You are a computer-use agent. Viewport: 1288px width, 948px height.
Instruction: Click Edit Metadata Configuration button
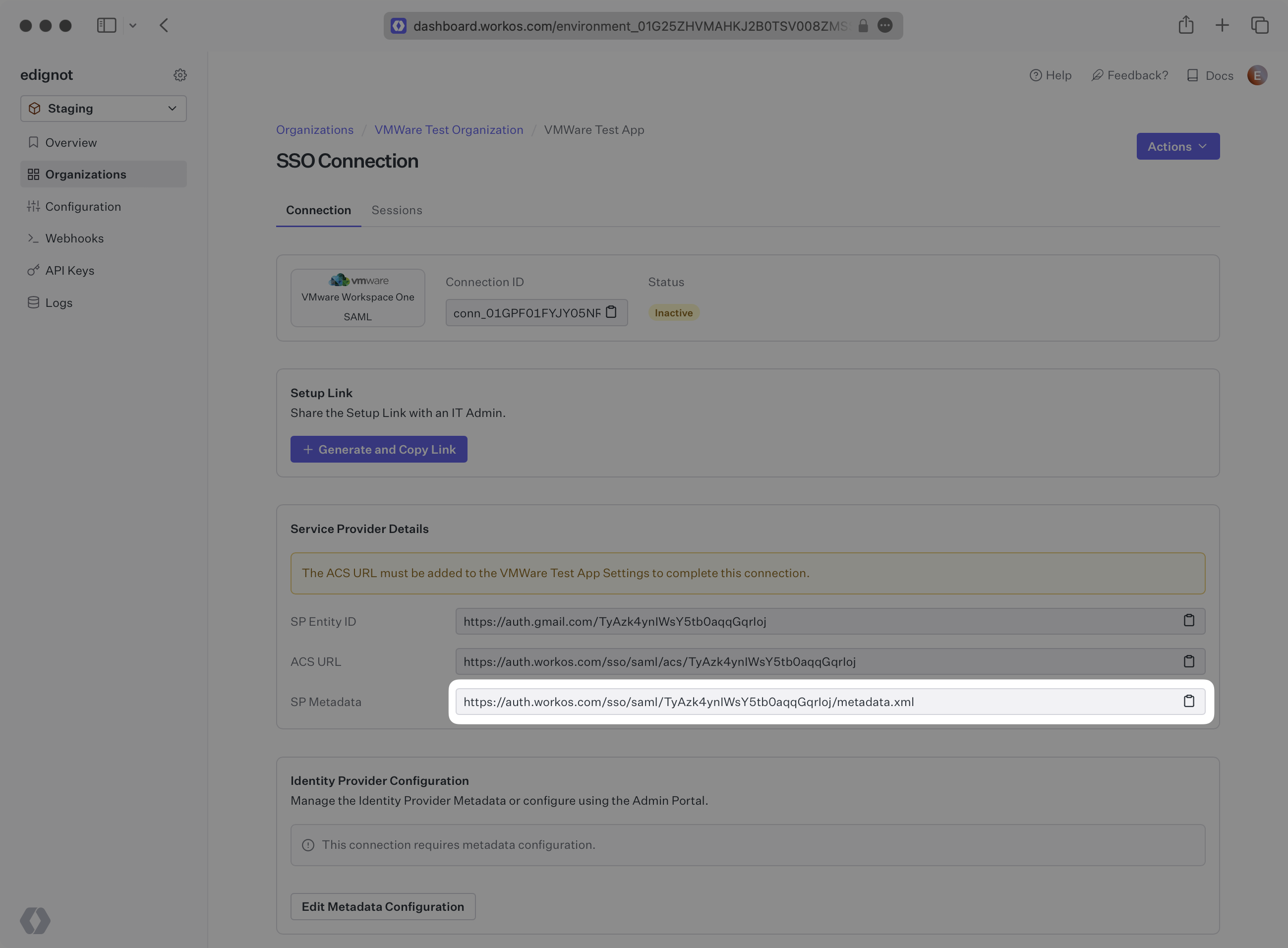pyautogui.click(x=383, y=906)
